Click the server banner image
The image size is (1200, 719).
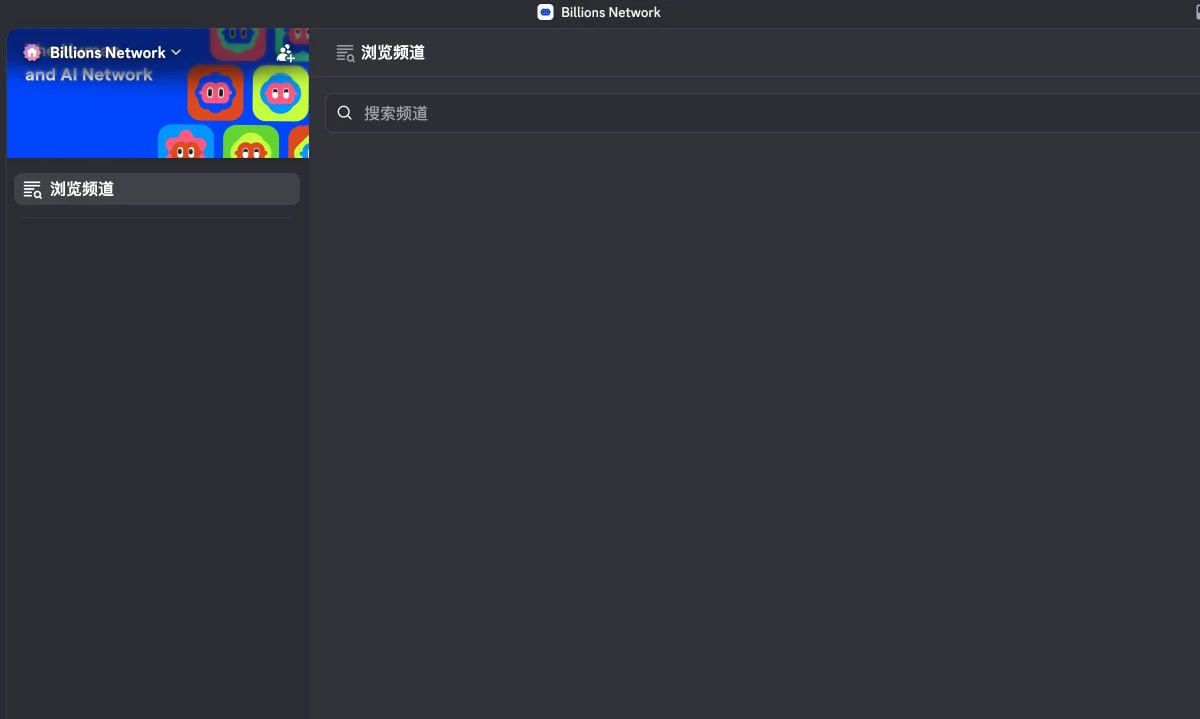click(158, 93)
